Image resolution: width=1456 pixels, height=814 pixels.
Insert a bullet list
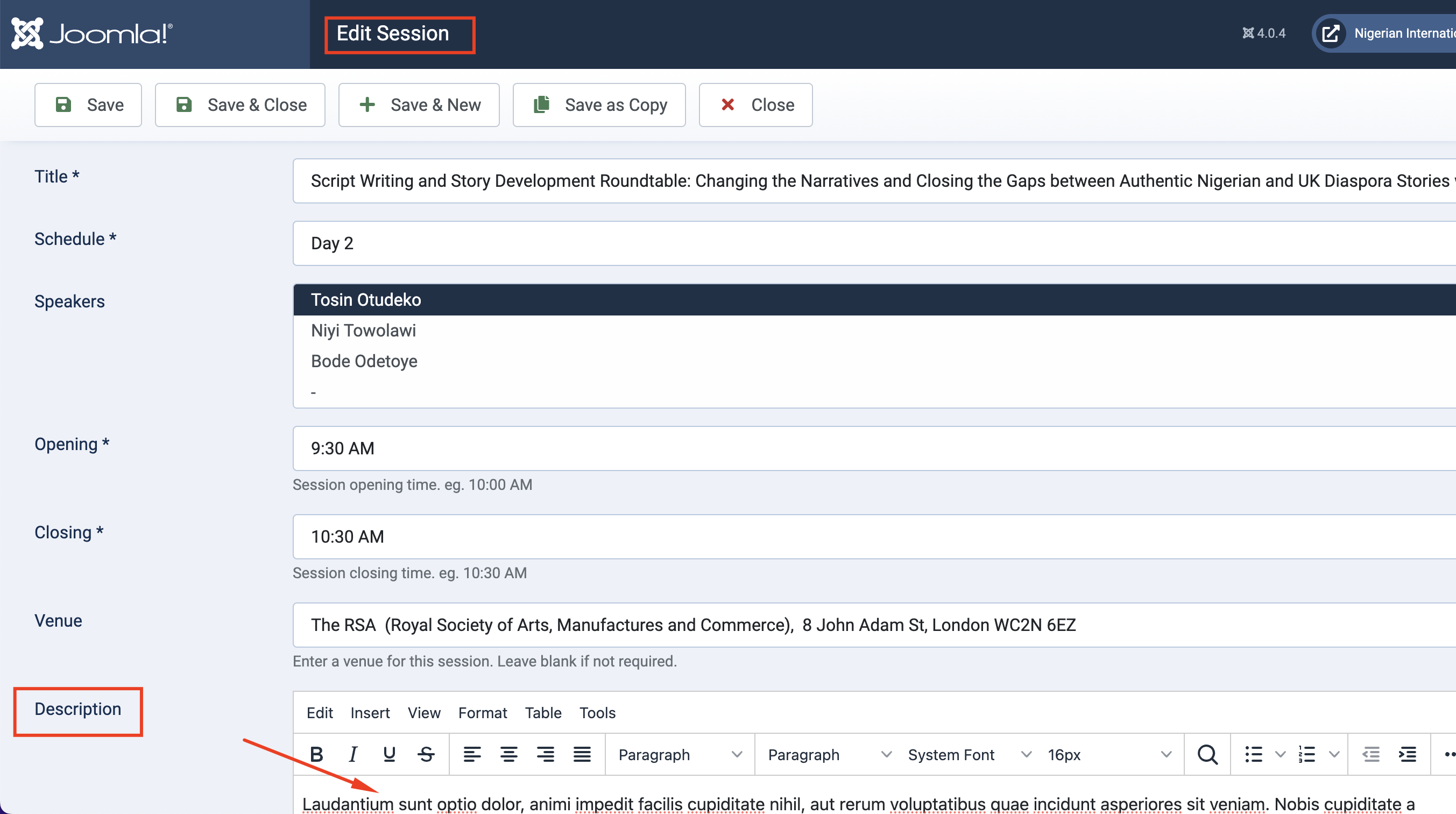(x=1254, y=755)
